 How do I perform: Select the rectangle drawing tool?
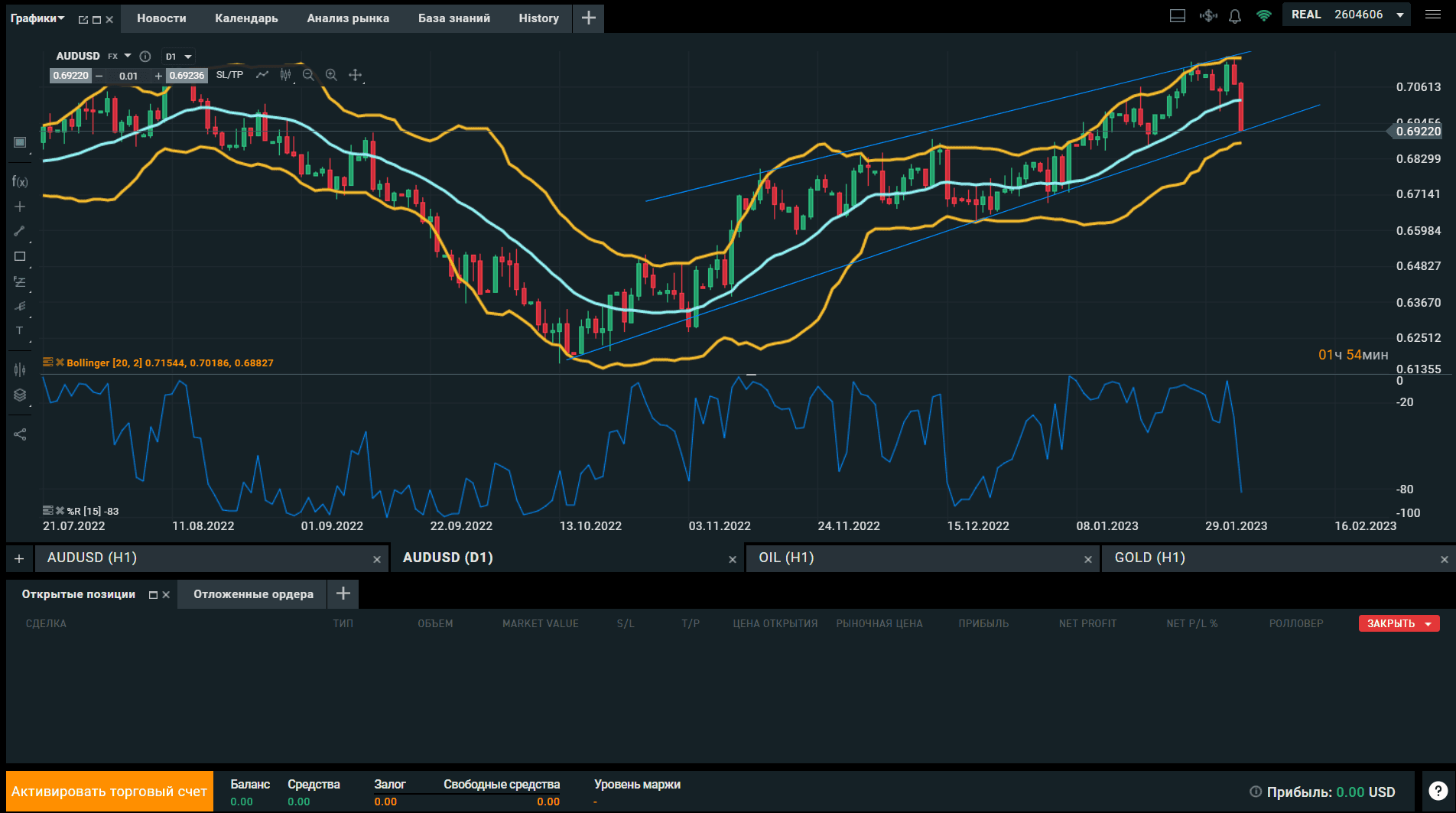pos(20,256)
